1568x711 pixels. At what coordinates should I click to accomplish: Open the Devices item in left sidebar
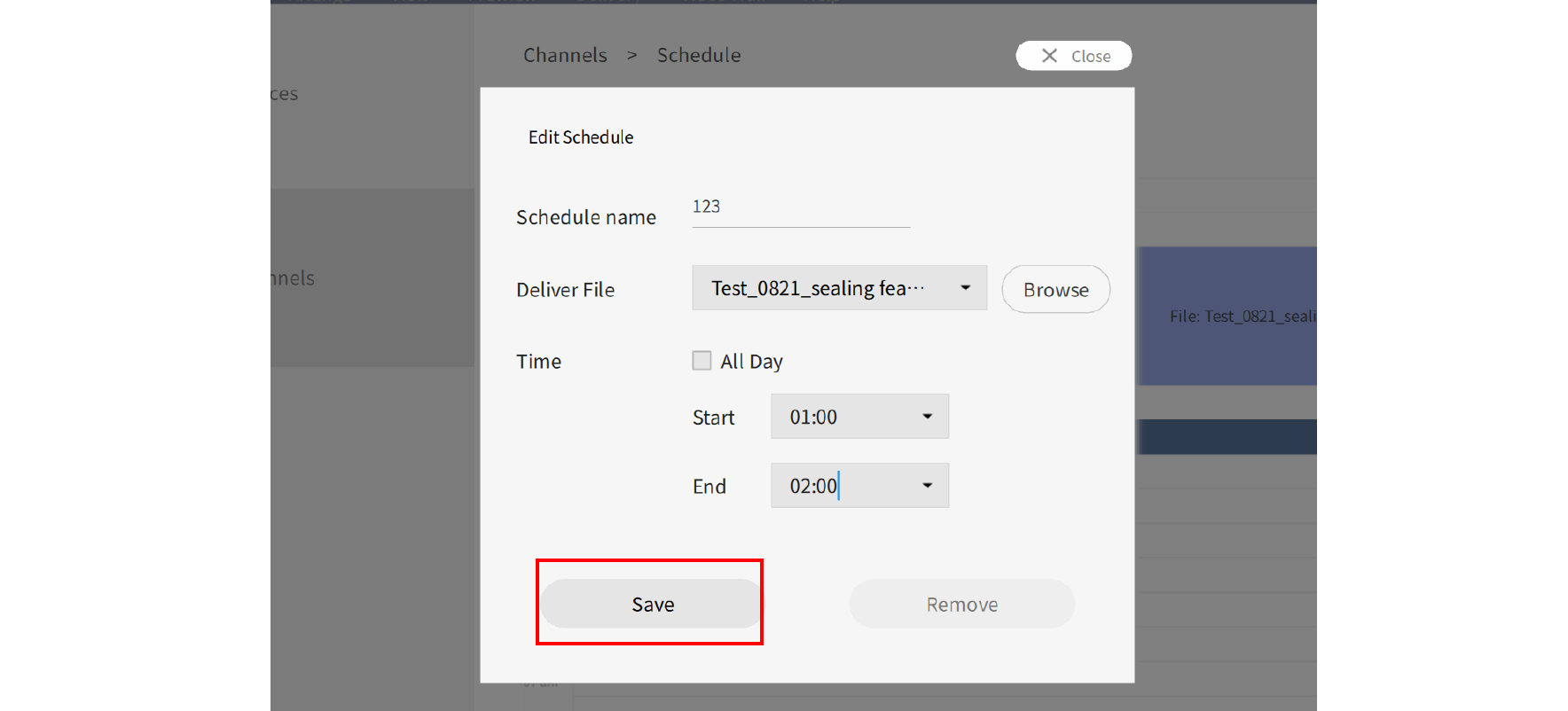point(284,94)
